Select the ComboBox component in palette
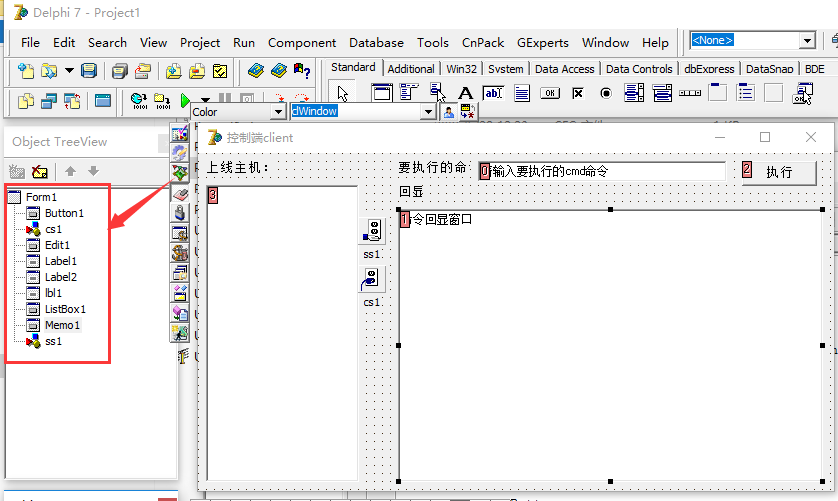 coord(662,93)
